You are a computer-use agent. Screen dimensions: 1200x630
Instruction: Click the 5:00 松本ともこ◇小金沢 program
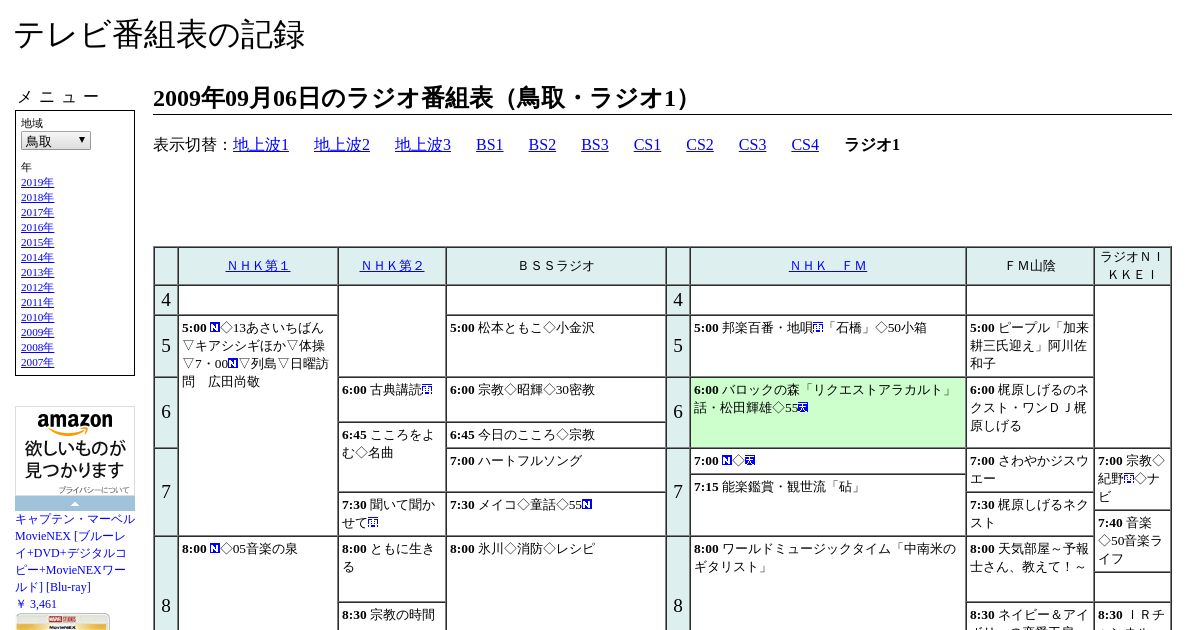click(x=556, y=346)
